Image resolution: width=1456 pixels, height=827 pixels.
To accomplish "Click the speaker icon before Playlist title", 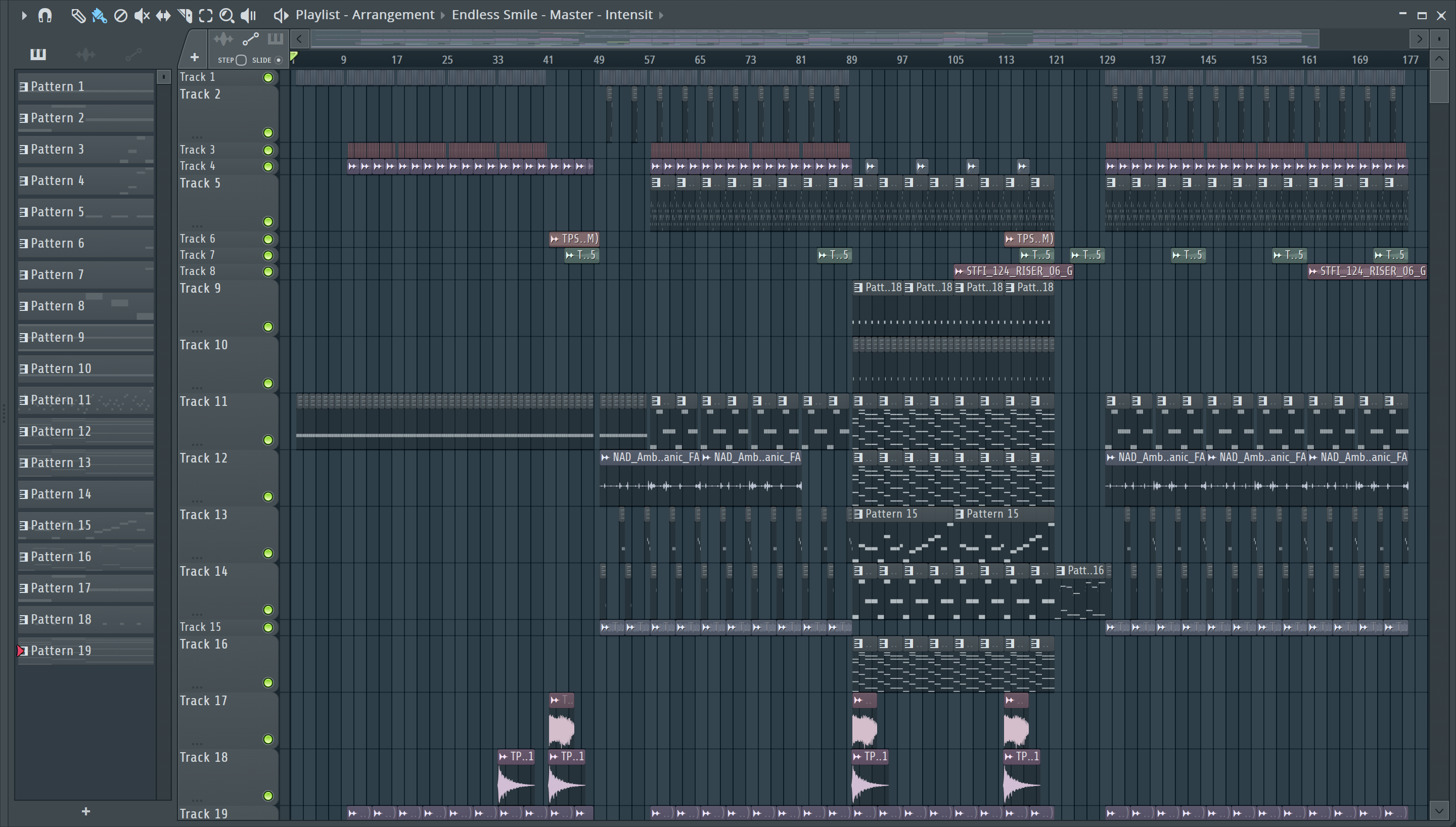I will 281,15.
